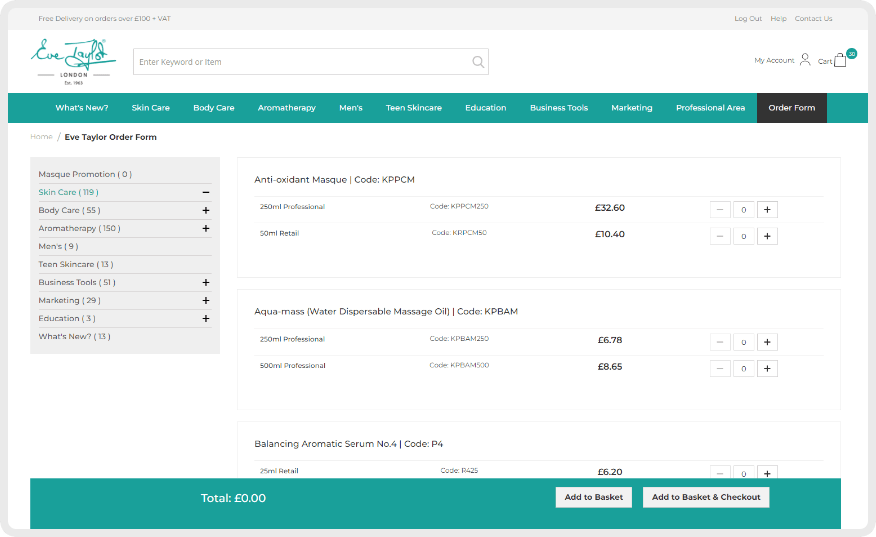
Task: Open the Education menu in navigation bar
Action: (485, 108)
